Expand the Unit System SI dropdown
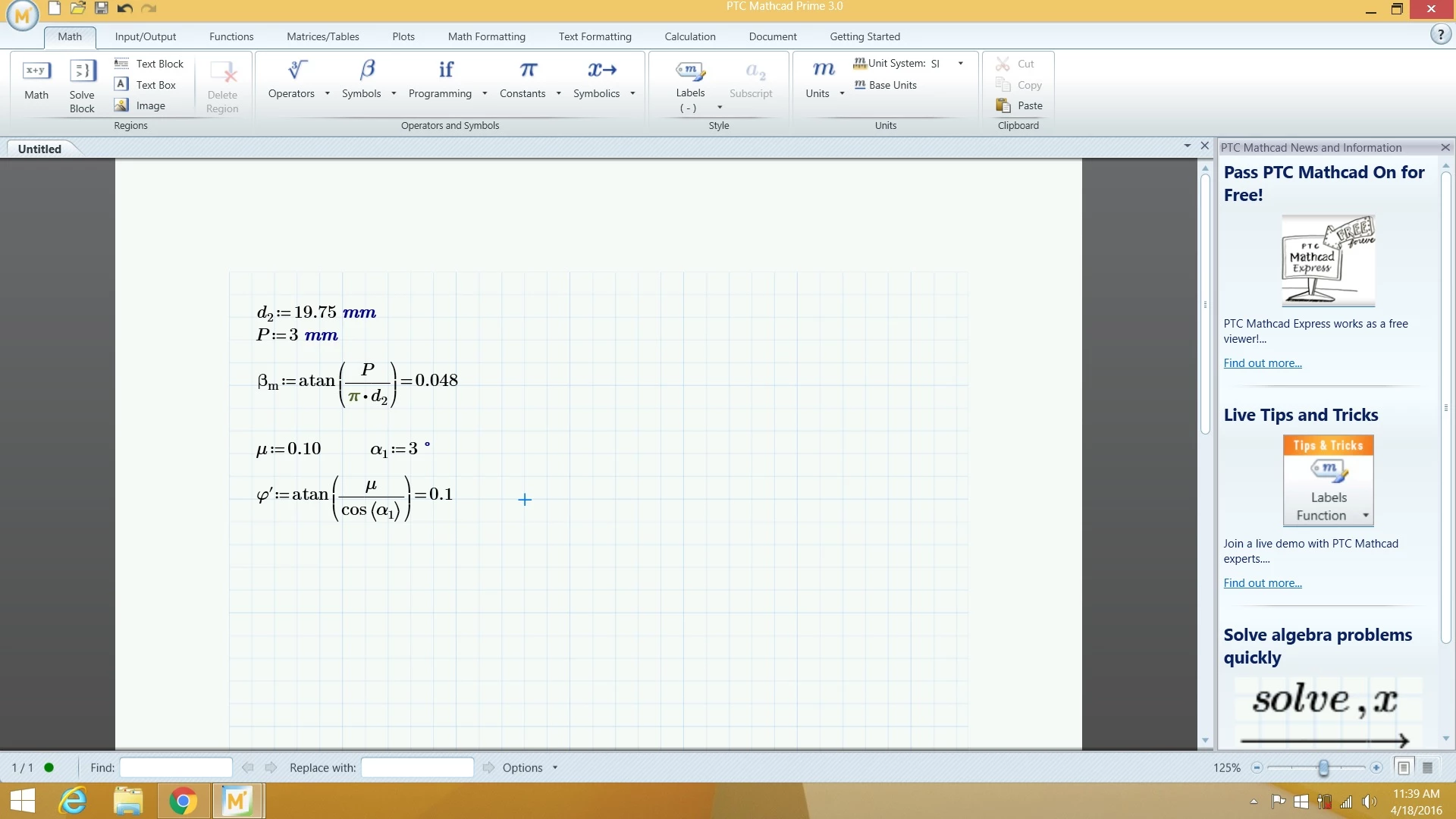 coord(961,63)
